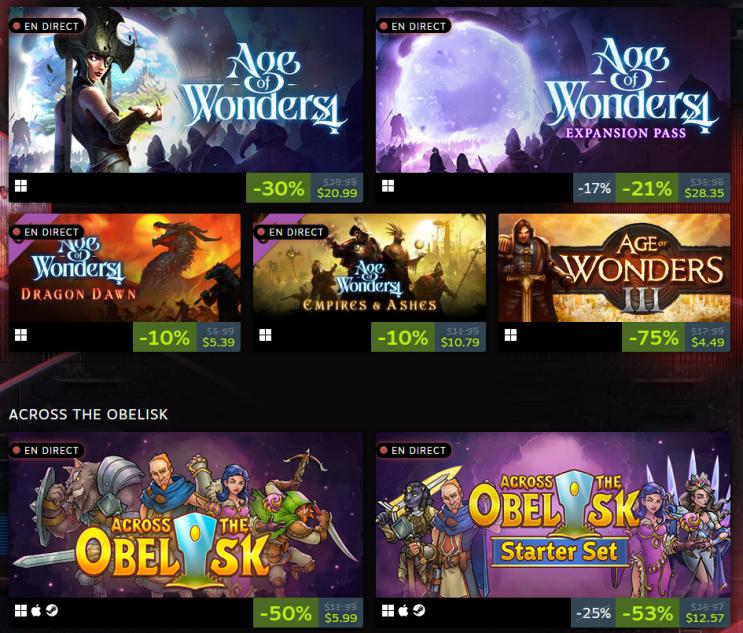Image resolution: width=743 pixels, height=633 pixels.
Task: Click SteamOS icon under Obelisk Starter Set
Action: click(419, 611)
